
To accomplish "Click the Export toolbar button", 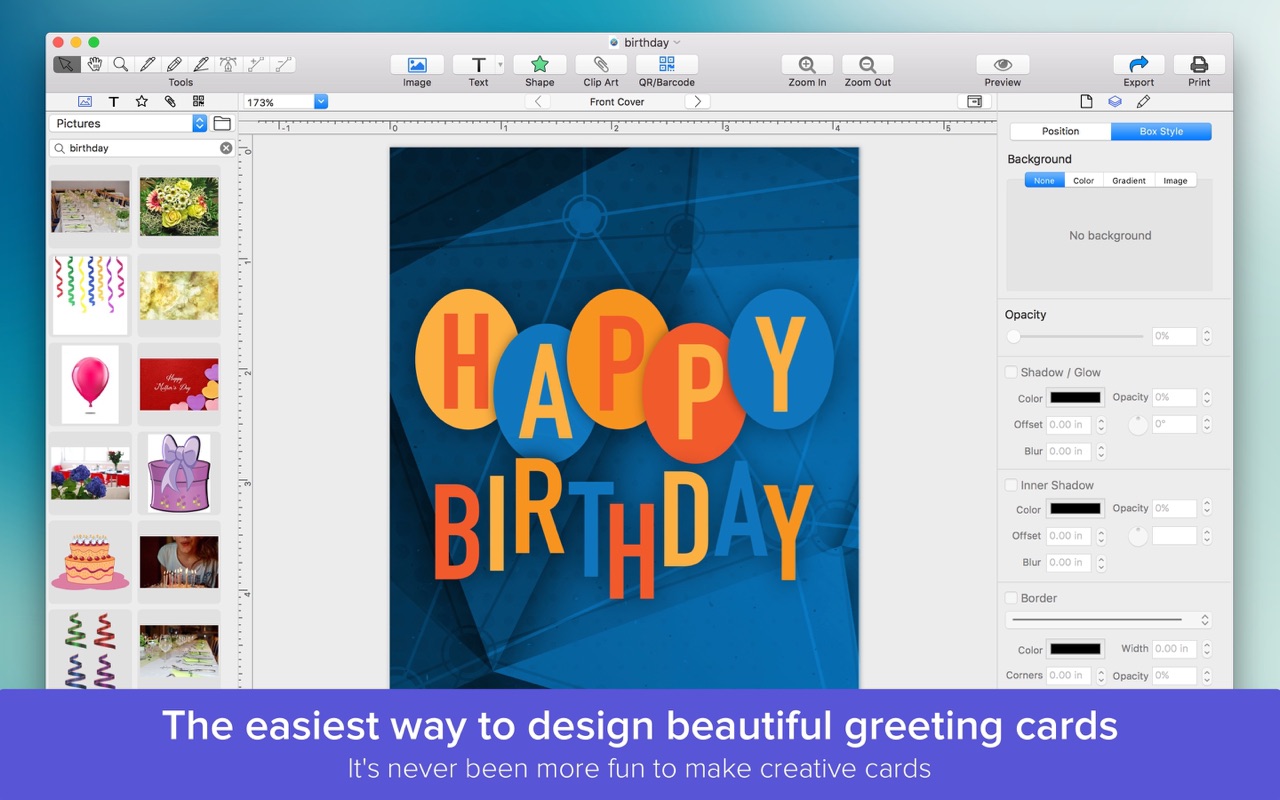I will tap(1139, 65).
